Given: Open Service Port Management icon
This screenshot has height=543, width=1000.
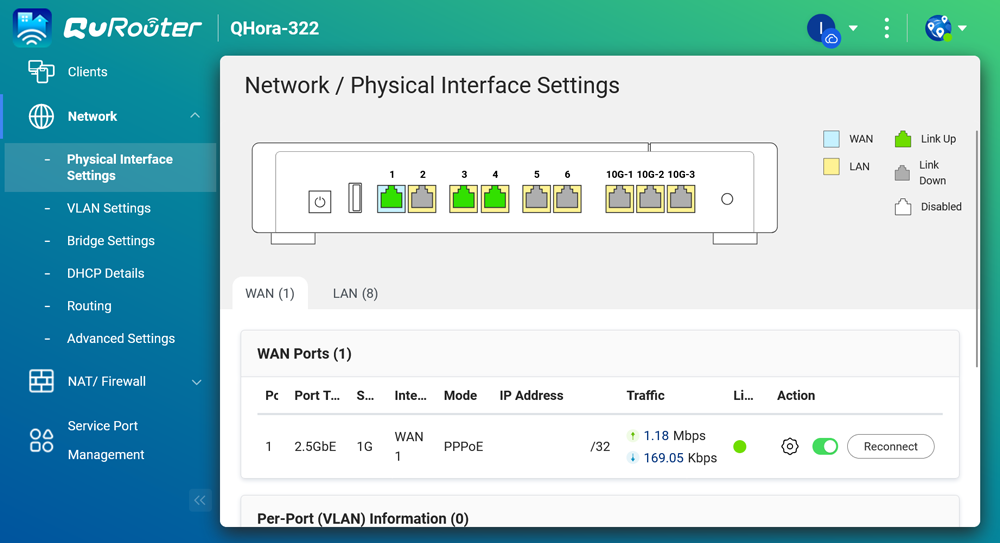Looking at the screenshot, I should click(41, 440).
